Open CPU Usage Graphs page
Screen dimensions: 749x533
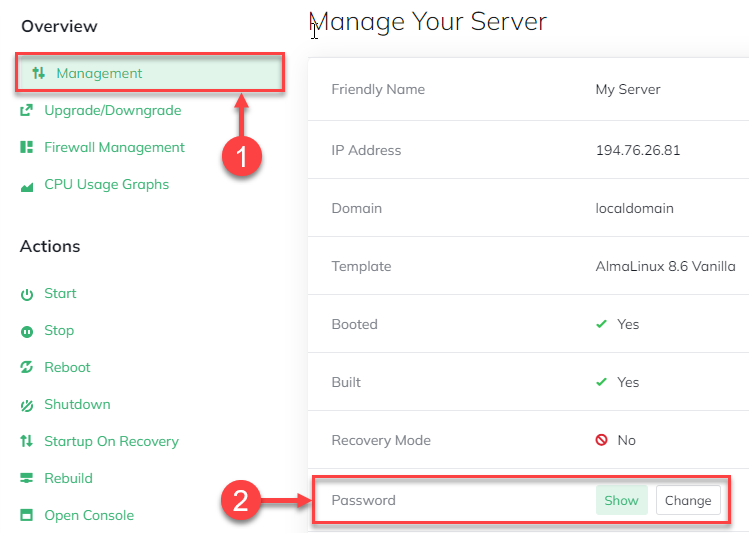click(x=106, y=184)
